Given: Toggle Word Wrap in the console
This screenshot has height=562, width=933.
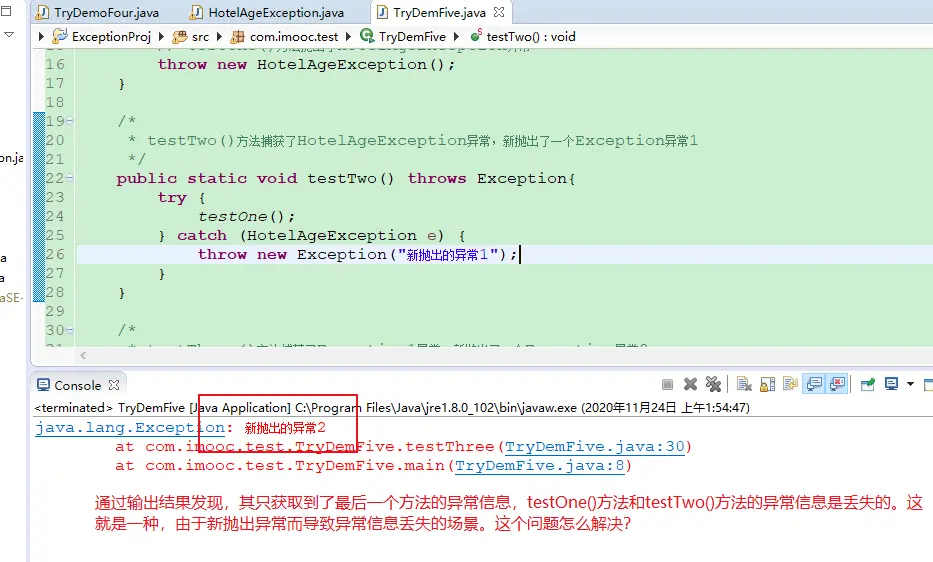Looking at the screenshot, I should coord(790,385).
